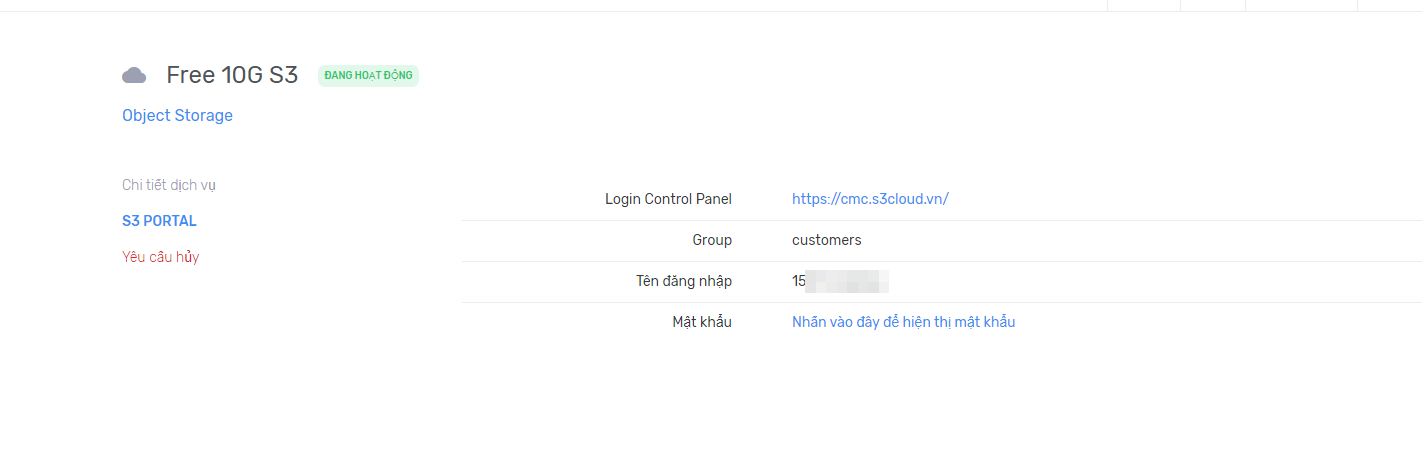Viewport: 1422px width, 476px height.
Task: Click the 'customers' group value
Action: (826, 240)
